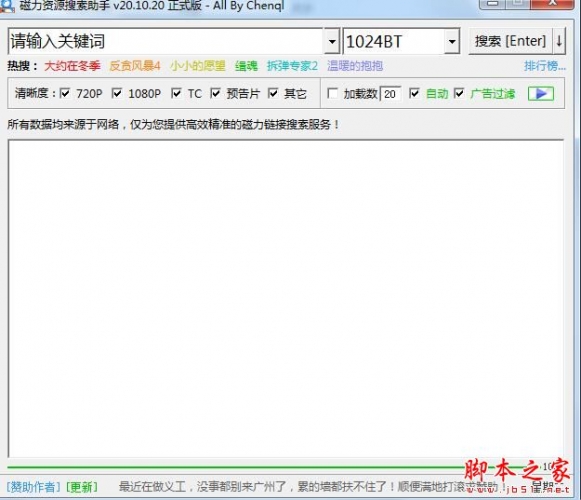This screenshot has height=500, width=581.
Task: Click the 搜索 [Enter] button
Action: tap(511, 41)
